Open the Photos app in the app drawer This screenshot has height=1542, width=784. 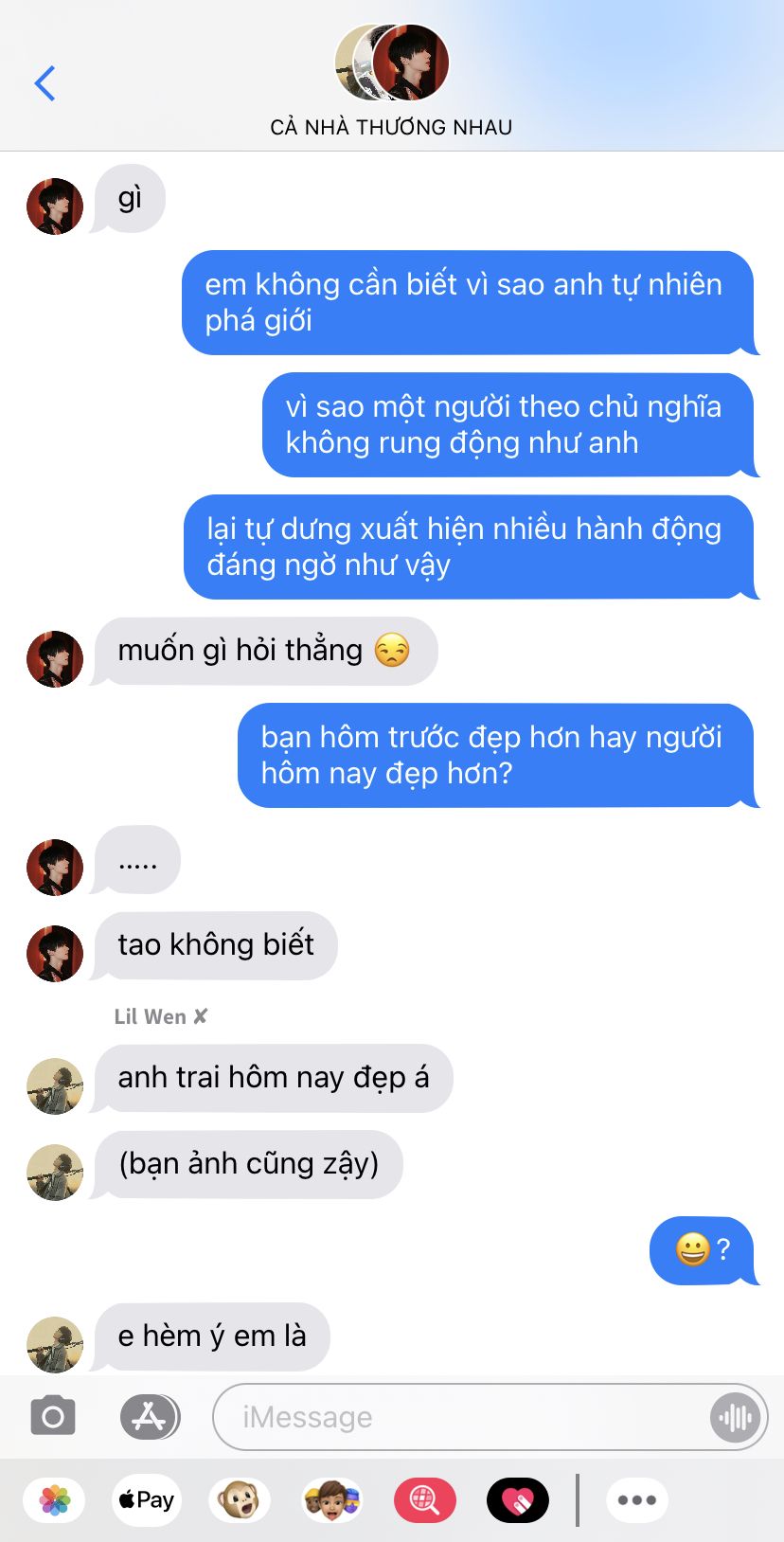[55, 1500]
